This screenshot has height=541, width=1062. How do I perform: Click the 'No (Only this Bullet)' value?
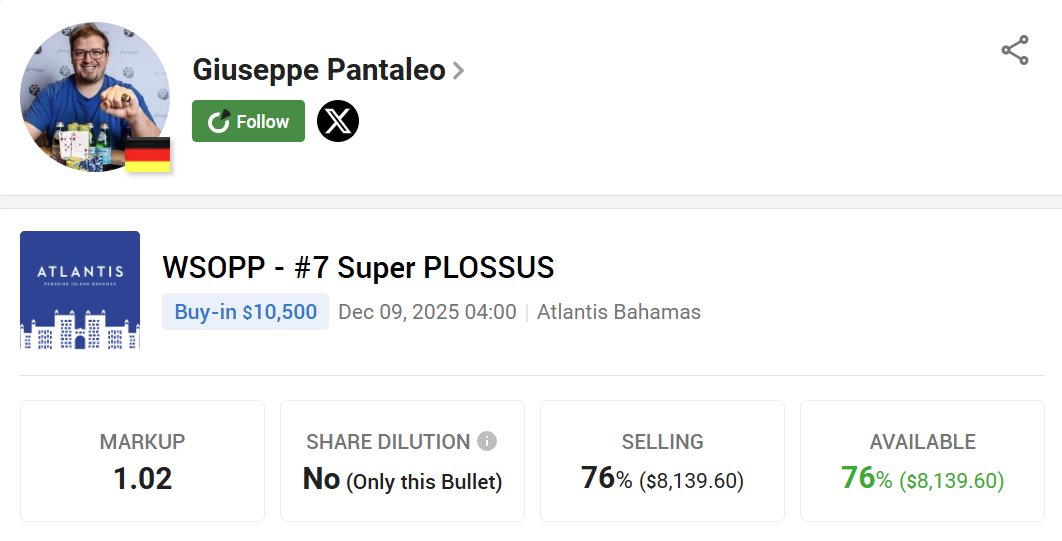click(402, 480)
